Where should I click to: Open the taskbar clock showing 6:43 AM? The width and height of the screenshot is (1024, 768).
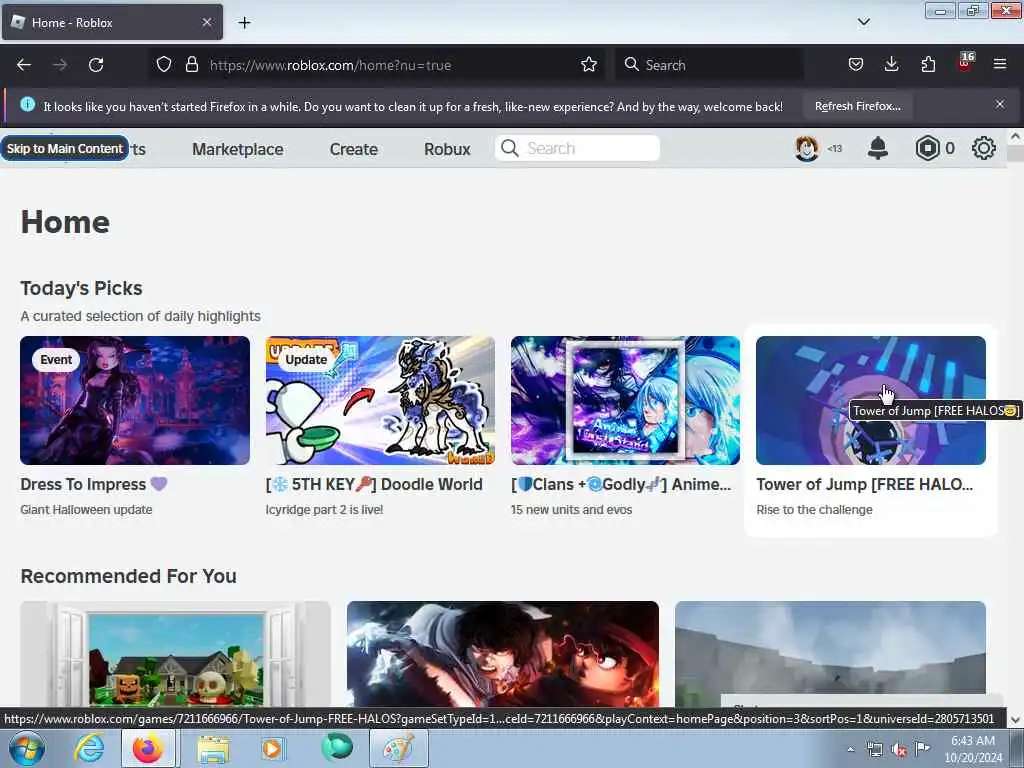[x=973, y=749]
